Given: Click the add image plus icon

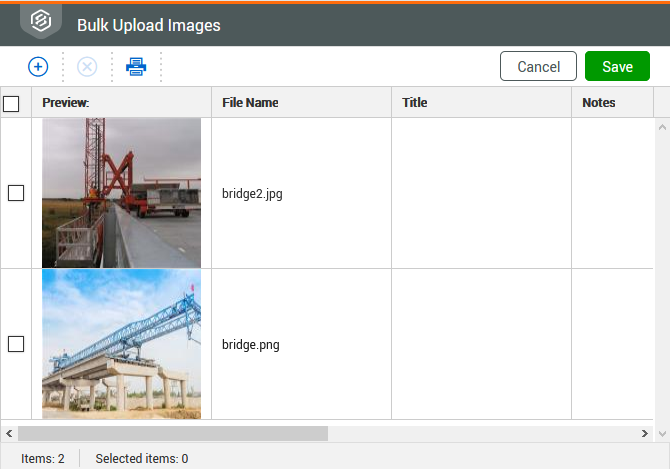Looking at the screenshot, I should coord(38,67).
